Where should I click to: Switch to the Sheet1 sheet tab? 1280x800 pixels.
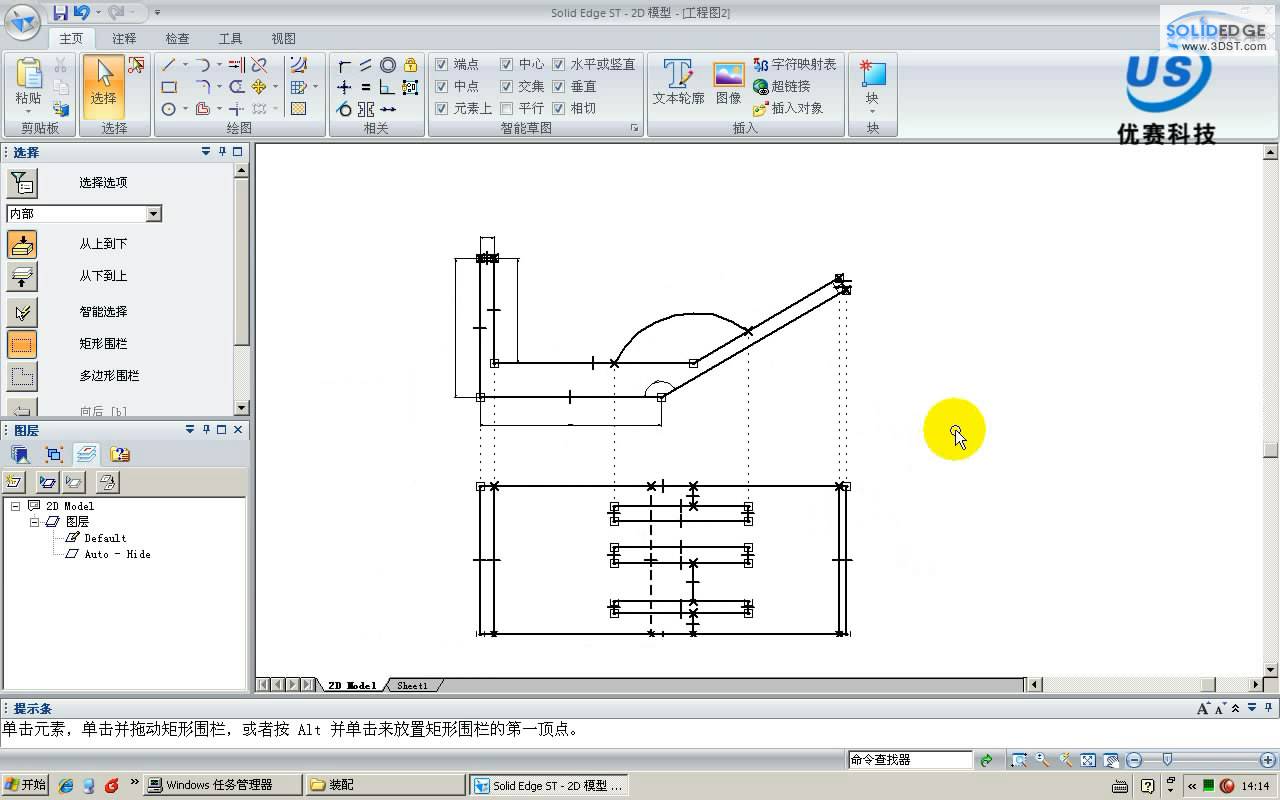[412, 686]
